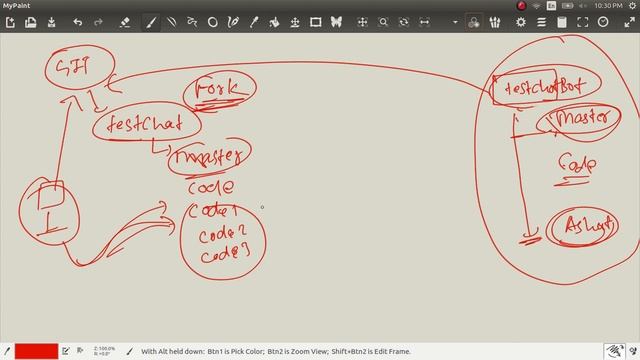Viewport: 640px width, 360px height.
Task: Select the Flood Fill bucket tool
Action: coord(274,22)
